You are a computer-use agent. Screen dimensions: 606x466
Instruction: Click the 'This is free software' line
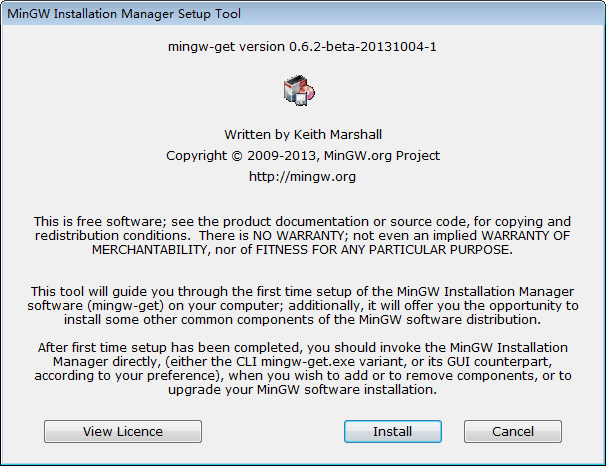point(302,221)
